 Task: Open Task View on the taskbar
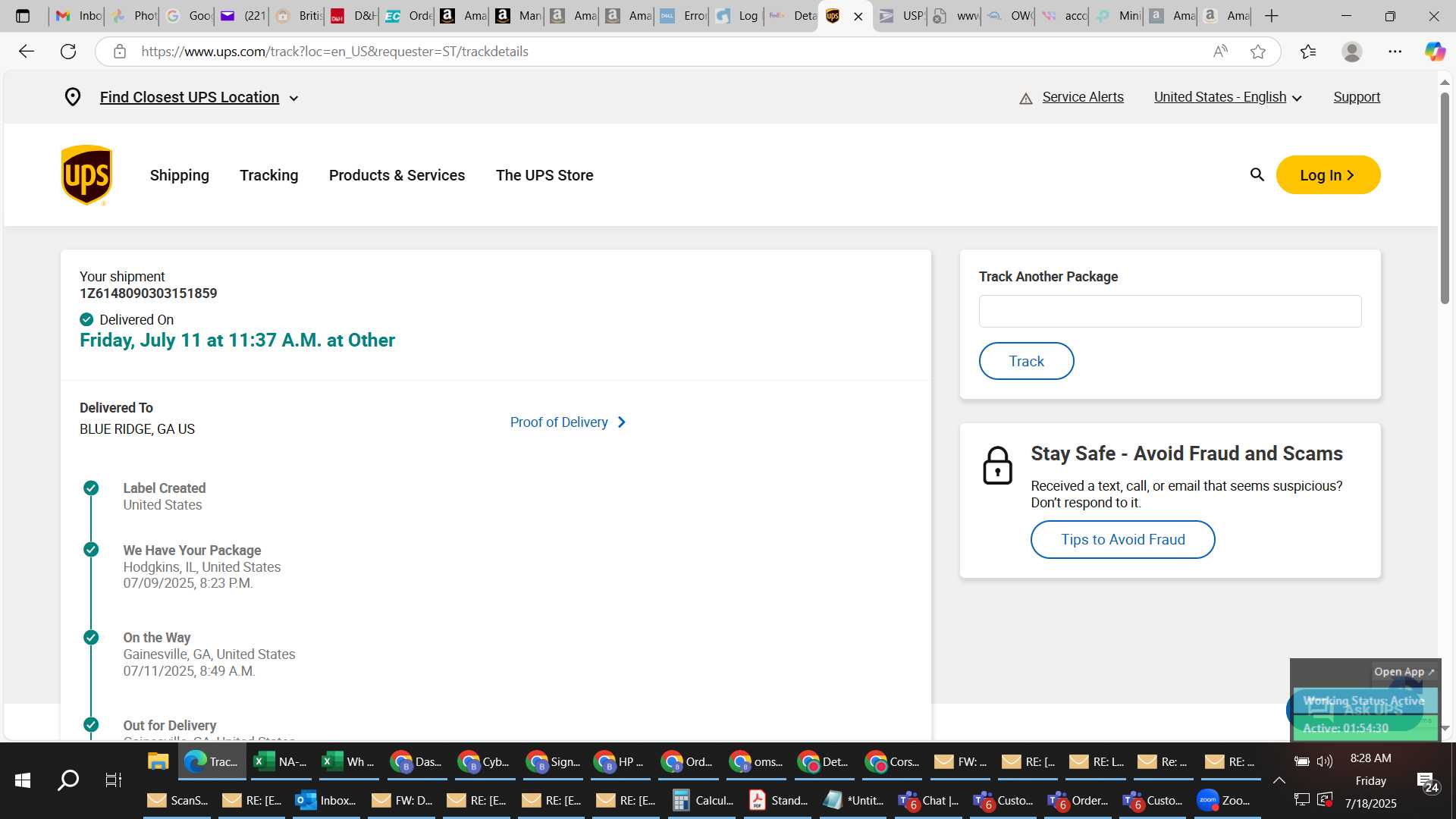click(113, 780)
